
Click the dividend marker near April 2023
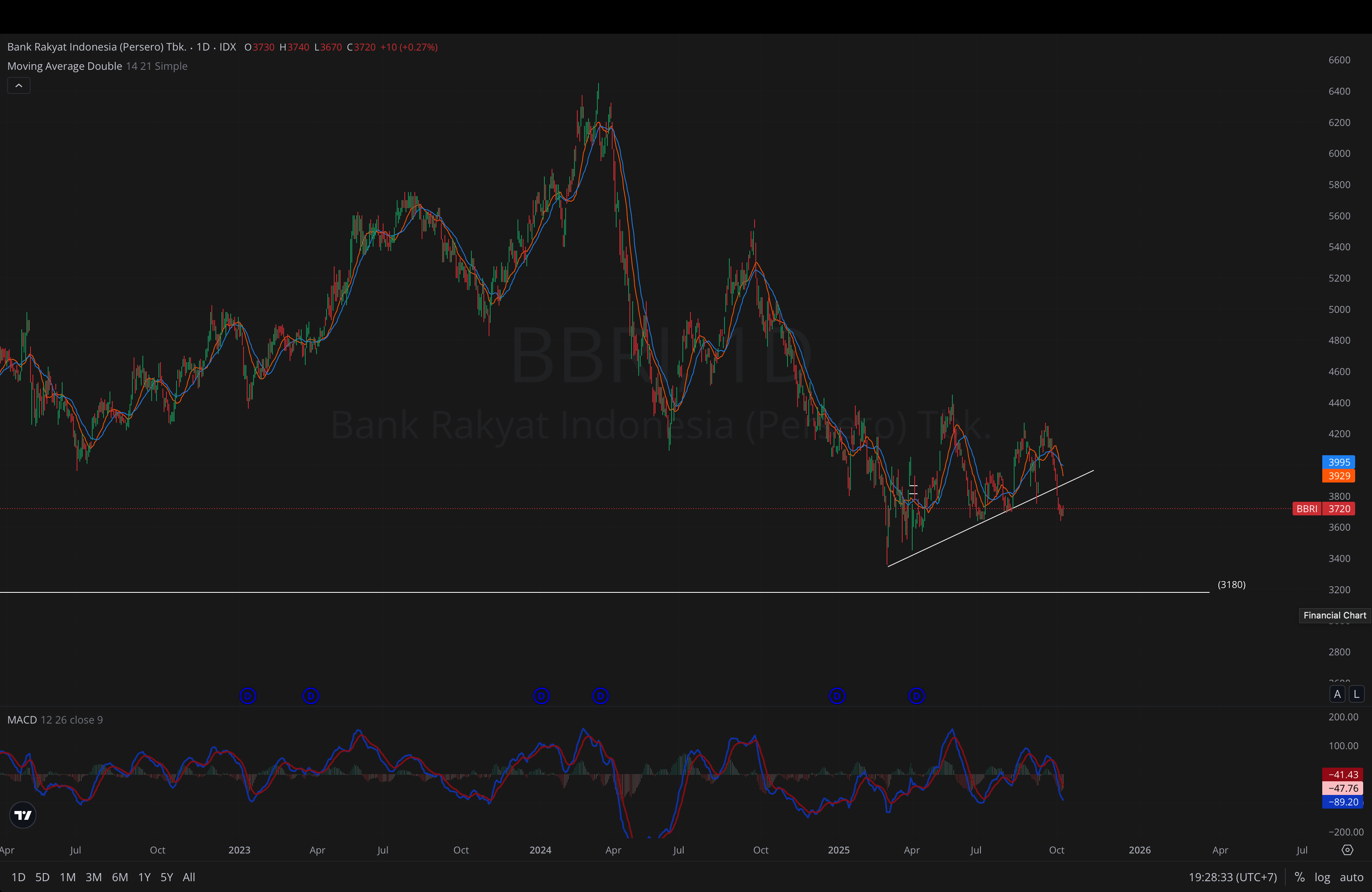pyautogui.click(x=311, y=696)
